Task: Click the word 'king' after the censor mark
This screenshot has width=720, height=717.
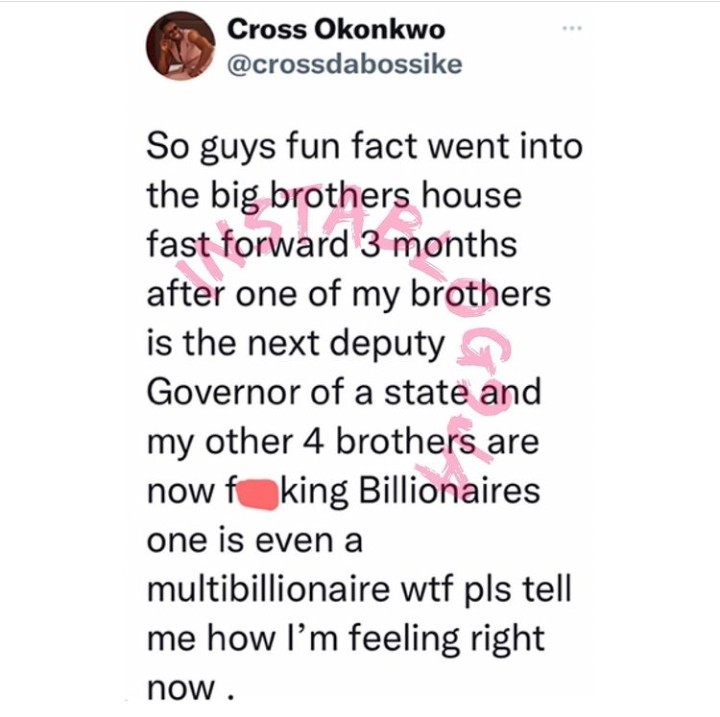Action: [x=314, y=493]
